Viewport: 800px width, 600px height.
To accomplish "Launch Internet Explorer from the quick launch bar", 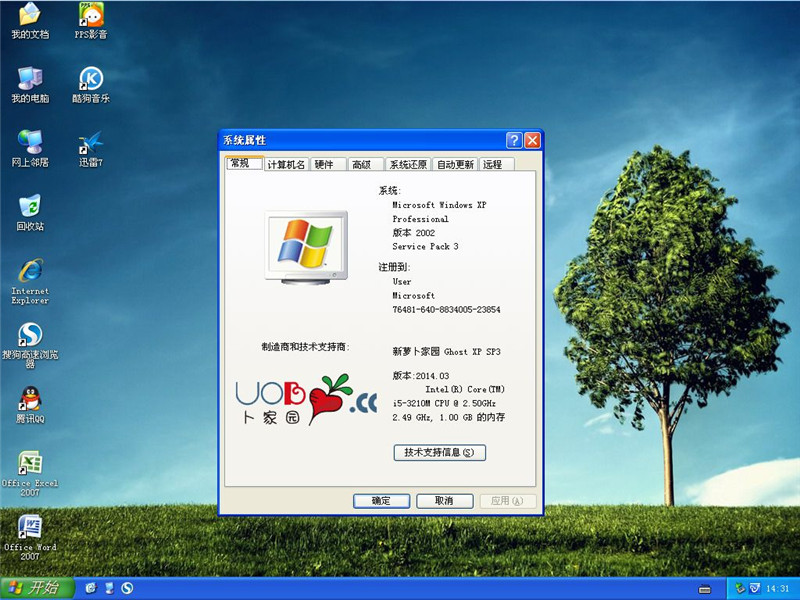I will pyautogui.click(x=91, y=588).
